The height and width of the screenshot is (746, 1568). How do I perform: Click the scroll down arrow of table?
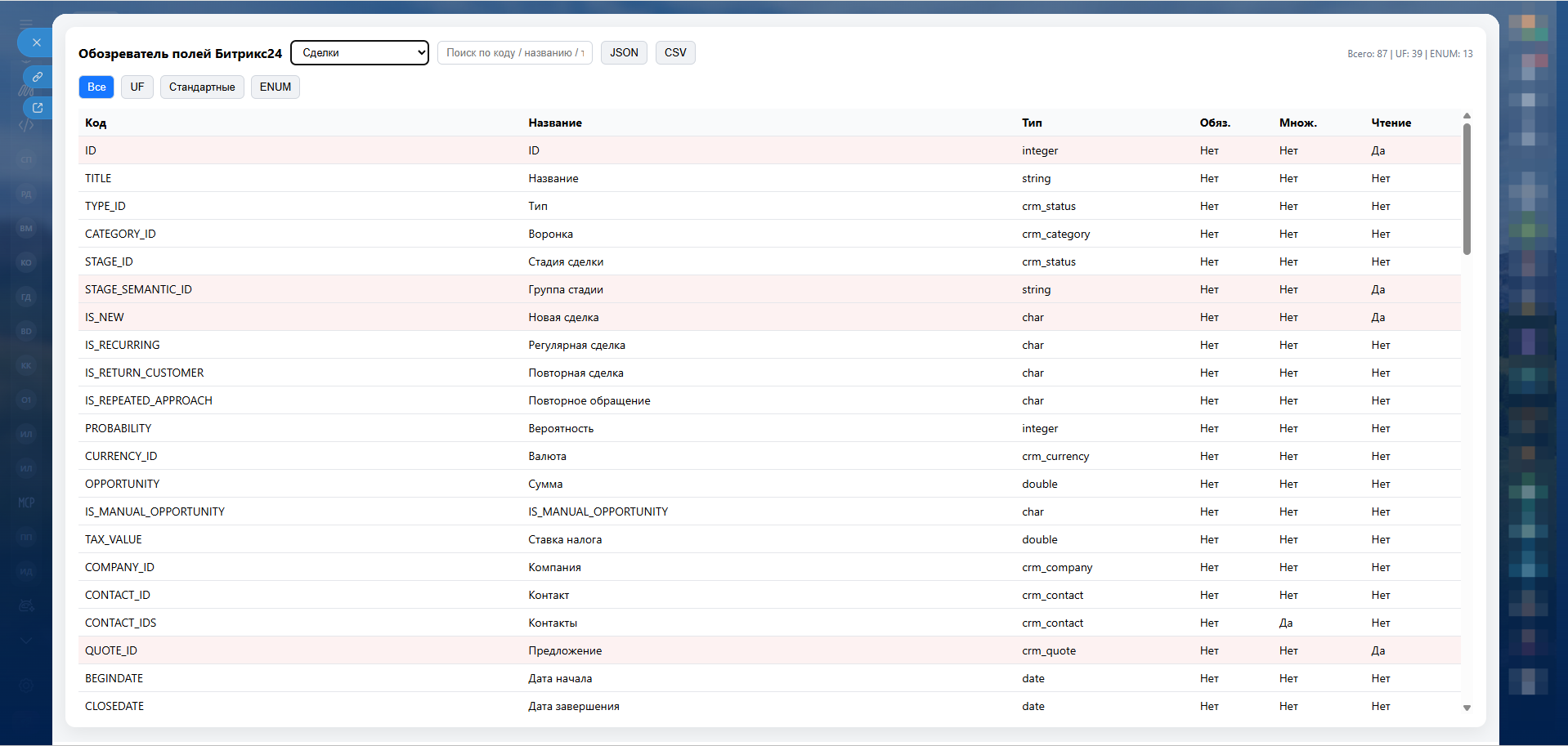pyautogui.click(x=1467, y=708)
